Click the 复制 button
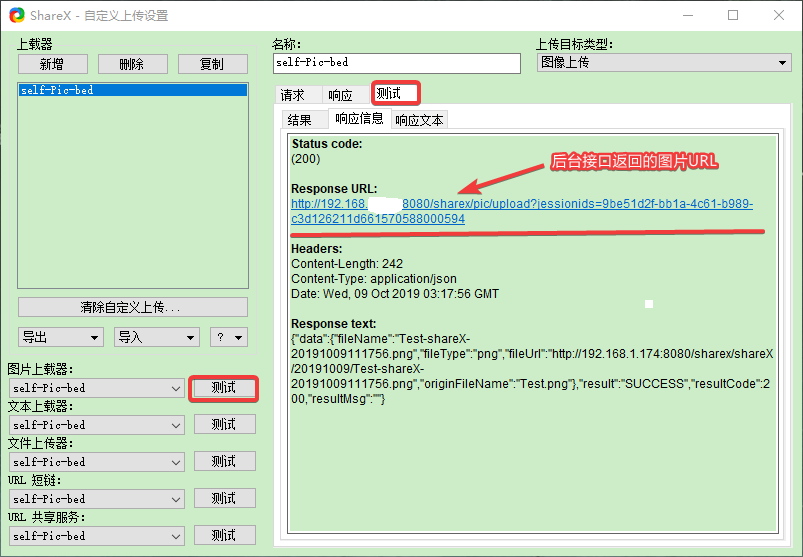 (x=213, y=65)
